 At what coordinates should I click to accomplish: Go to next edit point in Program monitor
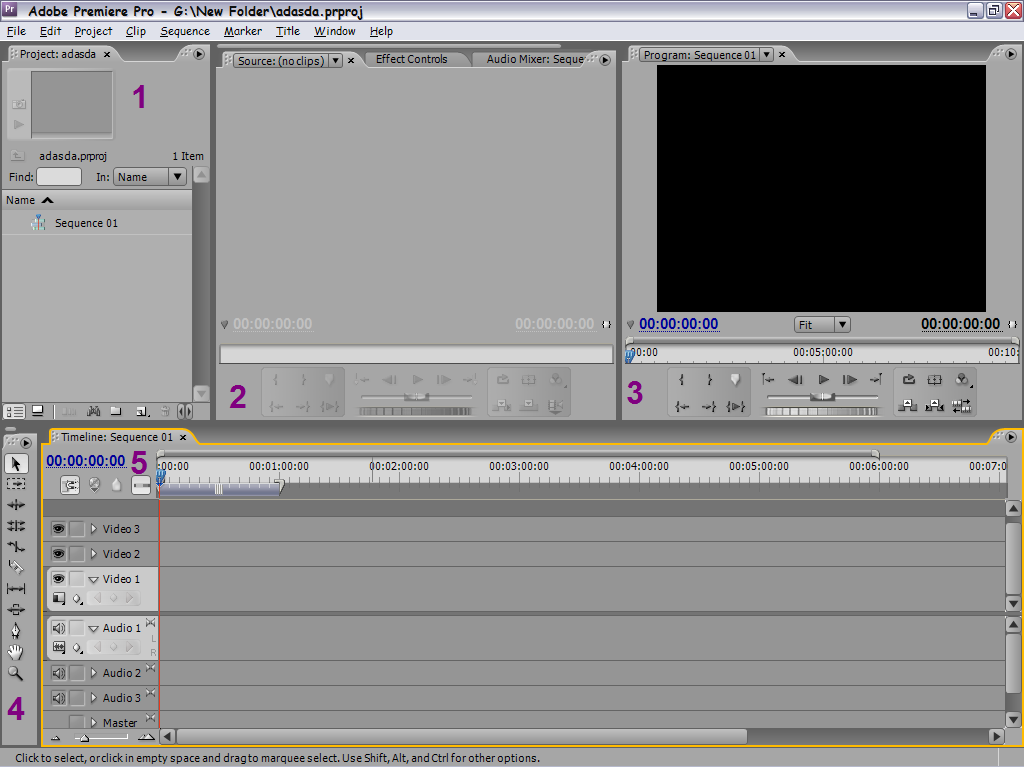click(x=876, y=379)
